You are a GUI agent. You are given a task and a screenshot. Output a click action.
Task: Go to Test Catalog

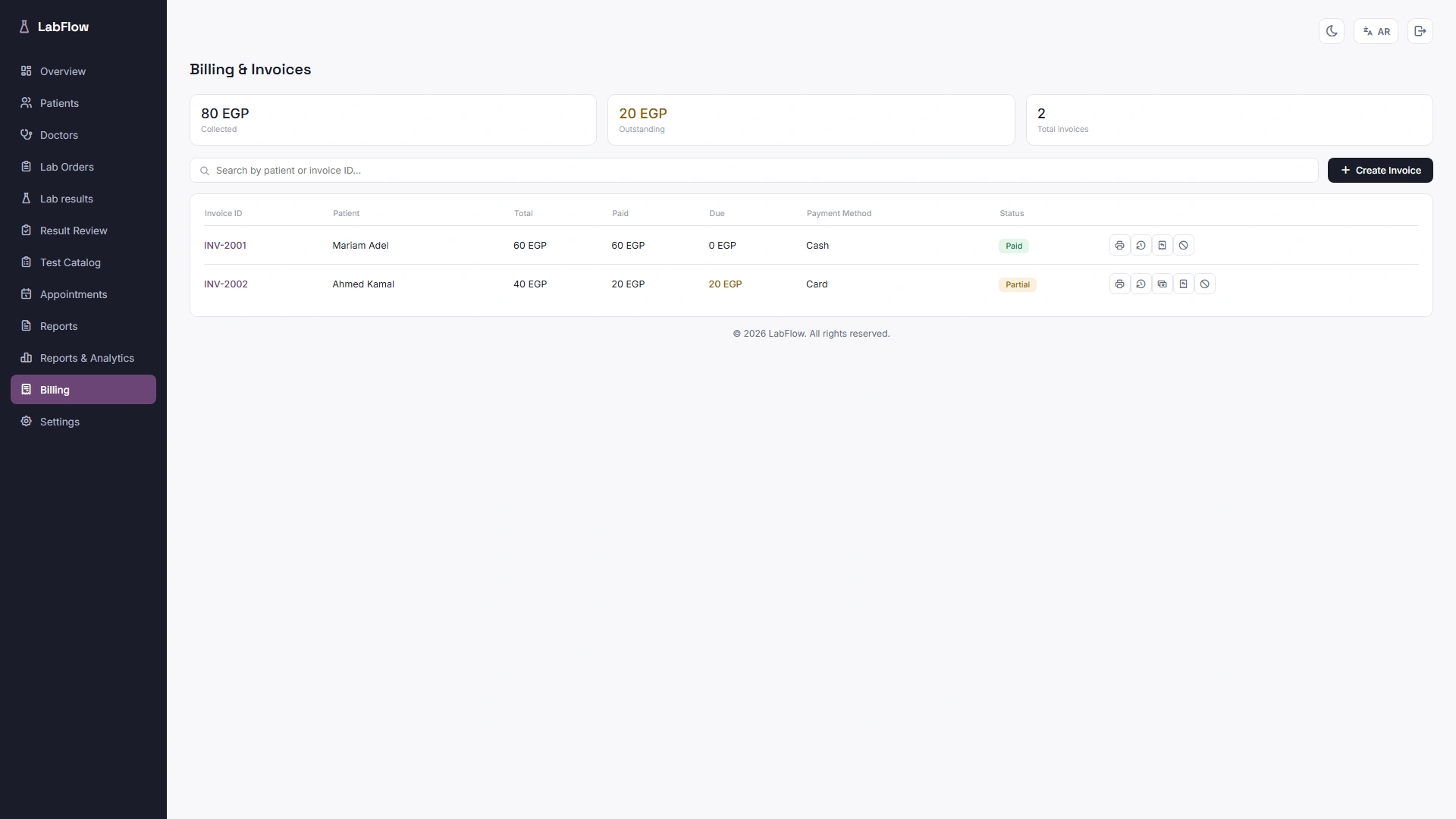click(x=83, y=262)
